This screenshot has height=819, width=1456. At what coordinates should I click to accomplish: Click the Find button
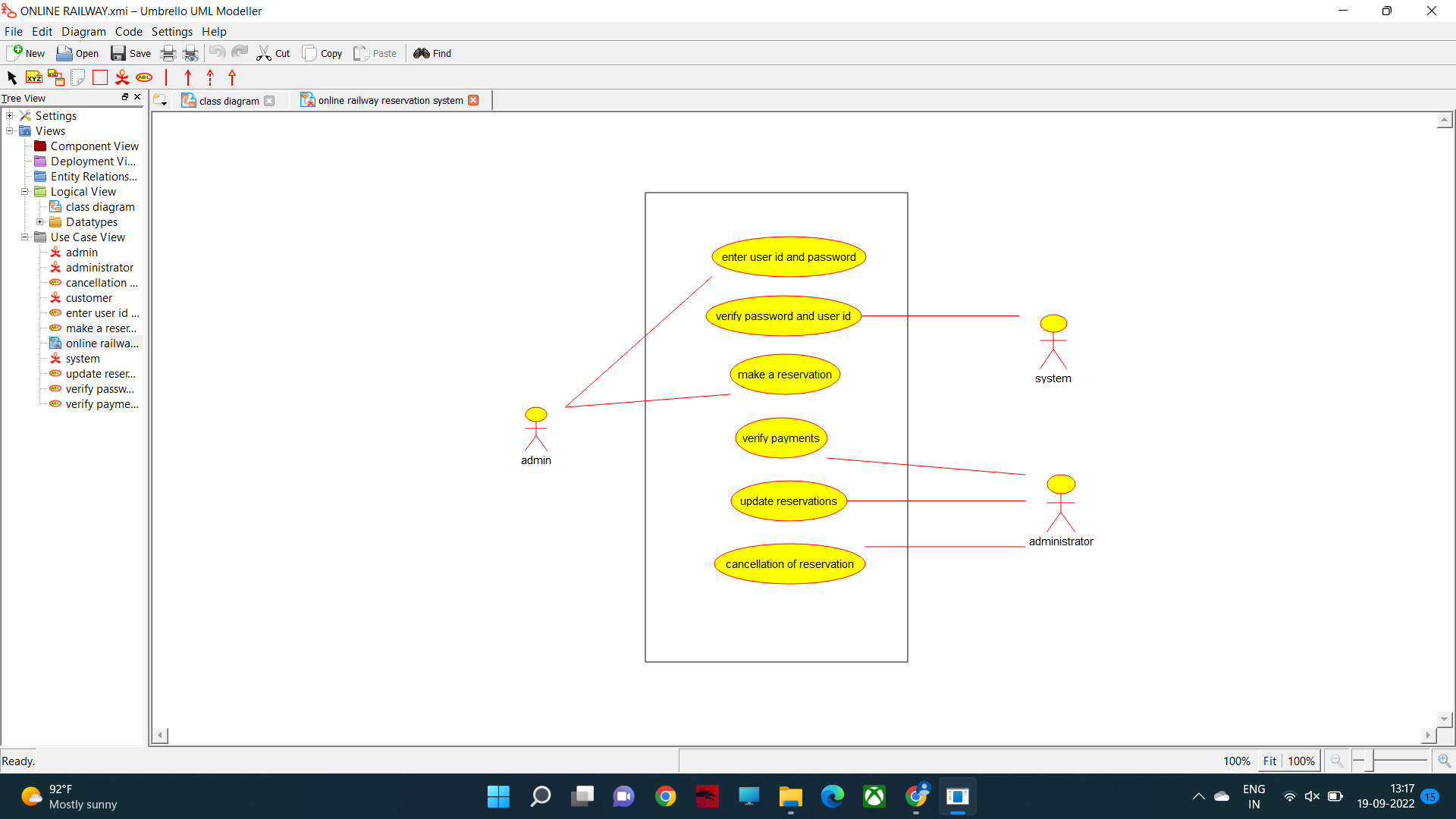click(x=432, y=53)
